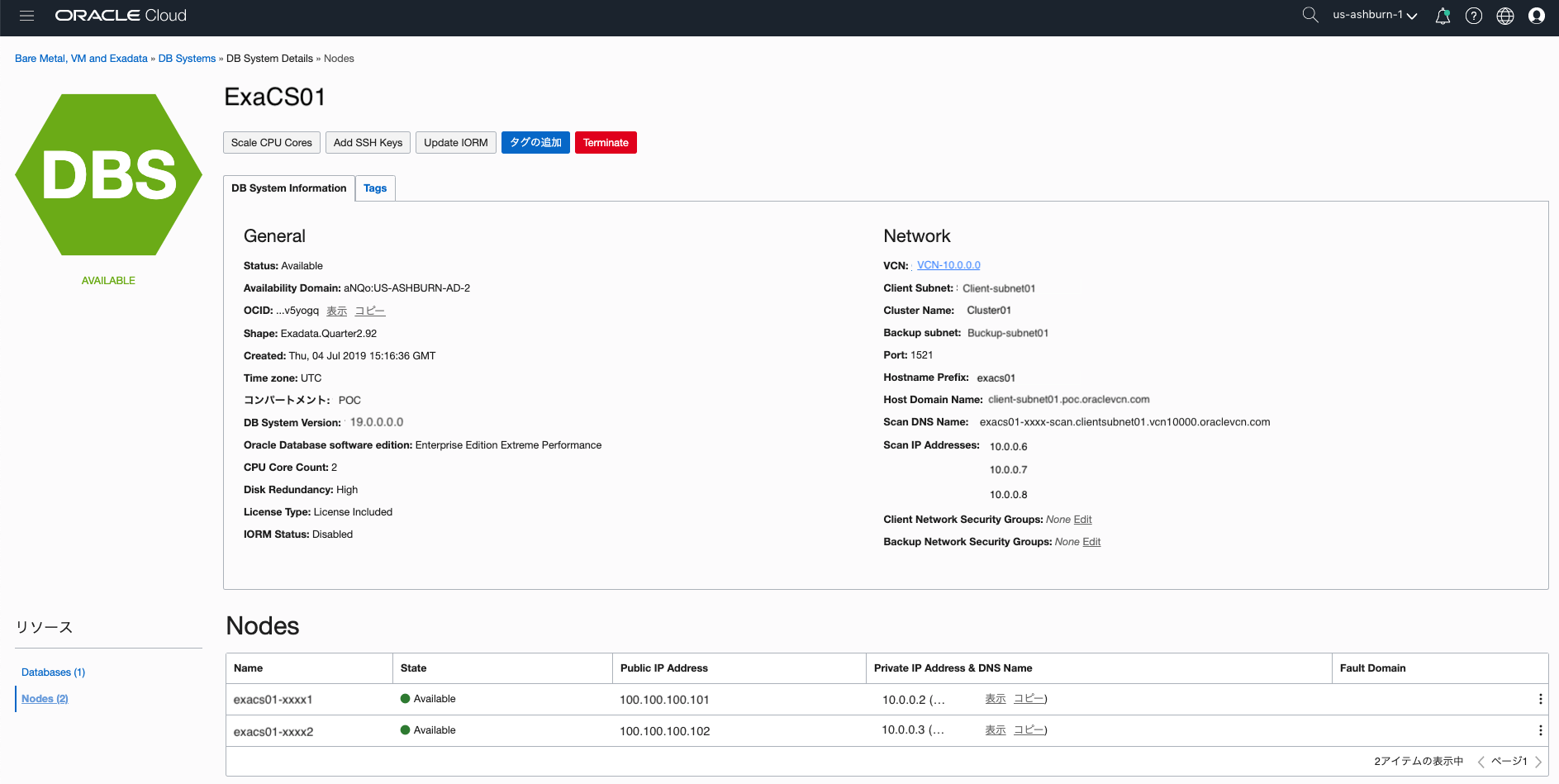Select the POC compartment value
Viewport: 1559px width, 784px height.
349,401
